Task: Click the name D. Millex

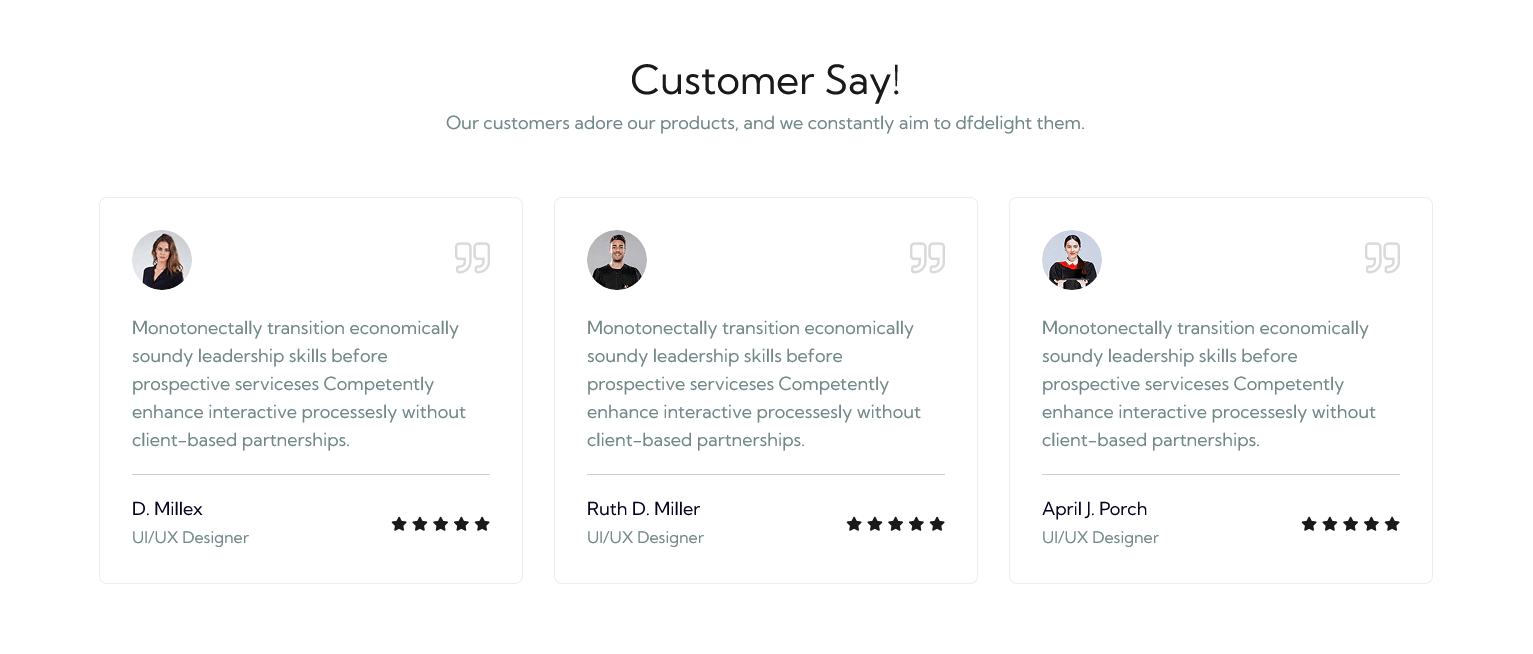Action: coord(167,509)
